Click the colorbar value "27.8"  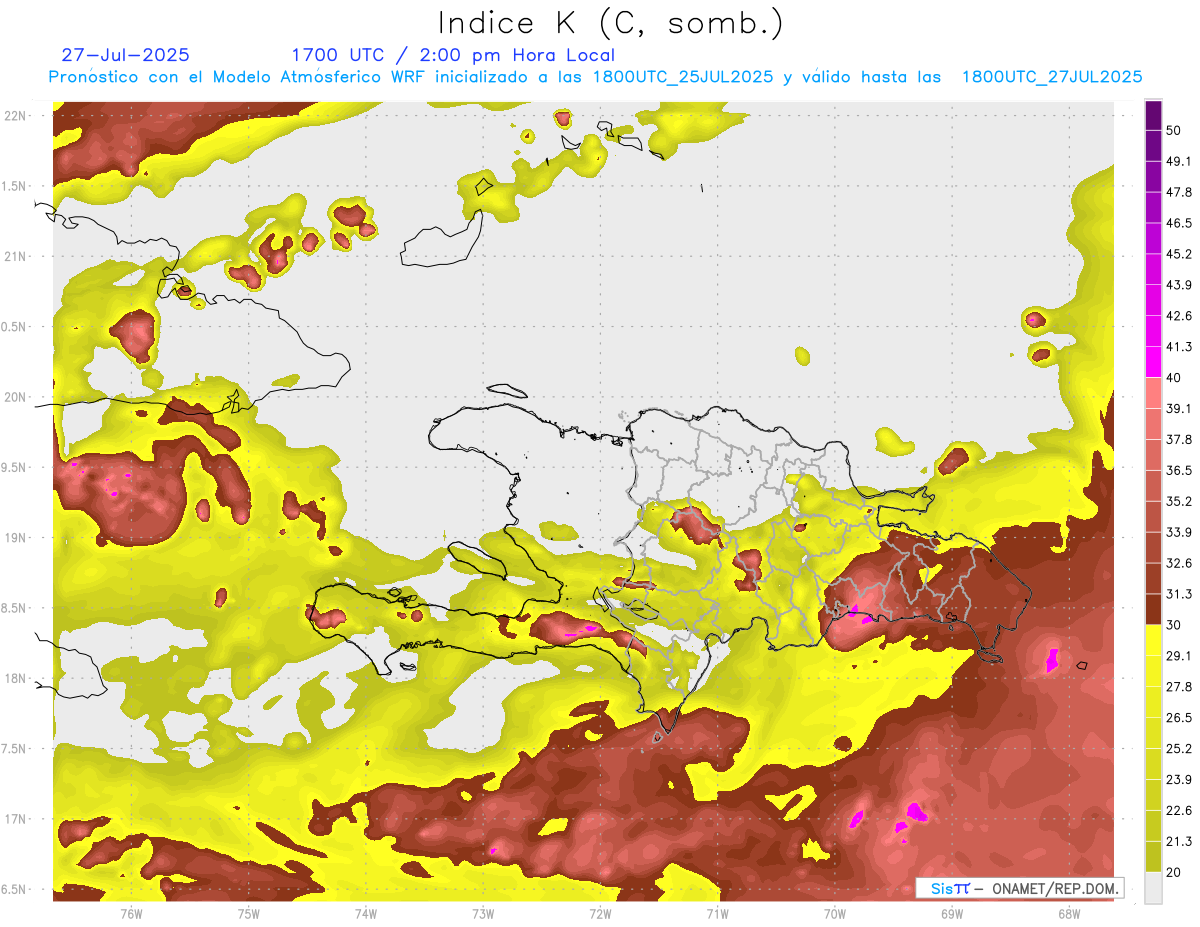(x=1179, y=687)
